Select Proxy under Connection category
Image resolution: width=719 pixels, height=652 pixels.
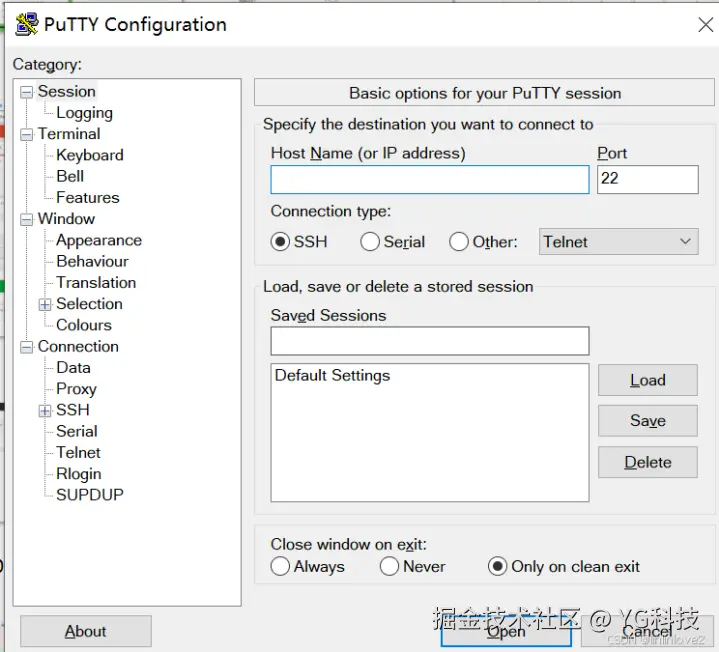click(x=76, y=389)
